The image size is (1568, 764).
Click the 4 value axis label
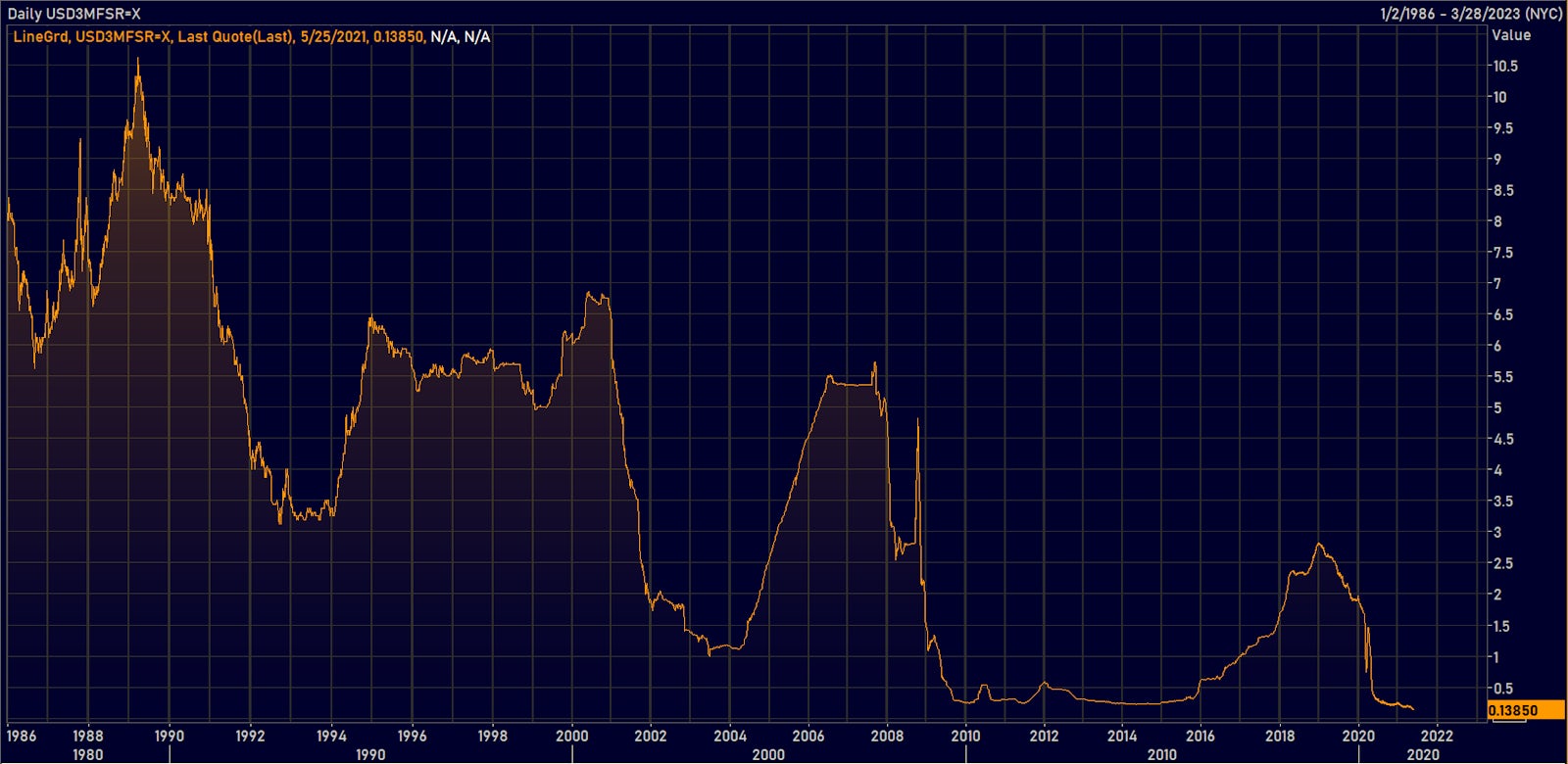point(1496,470)
